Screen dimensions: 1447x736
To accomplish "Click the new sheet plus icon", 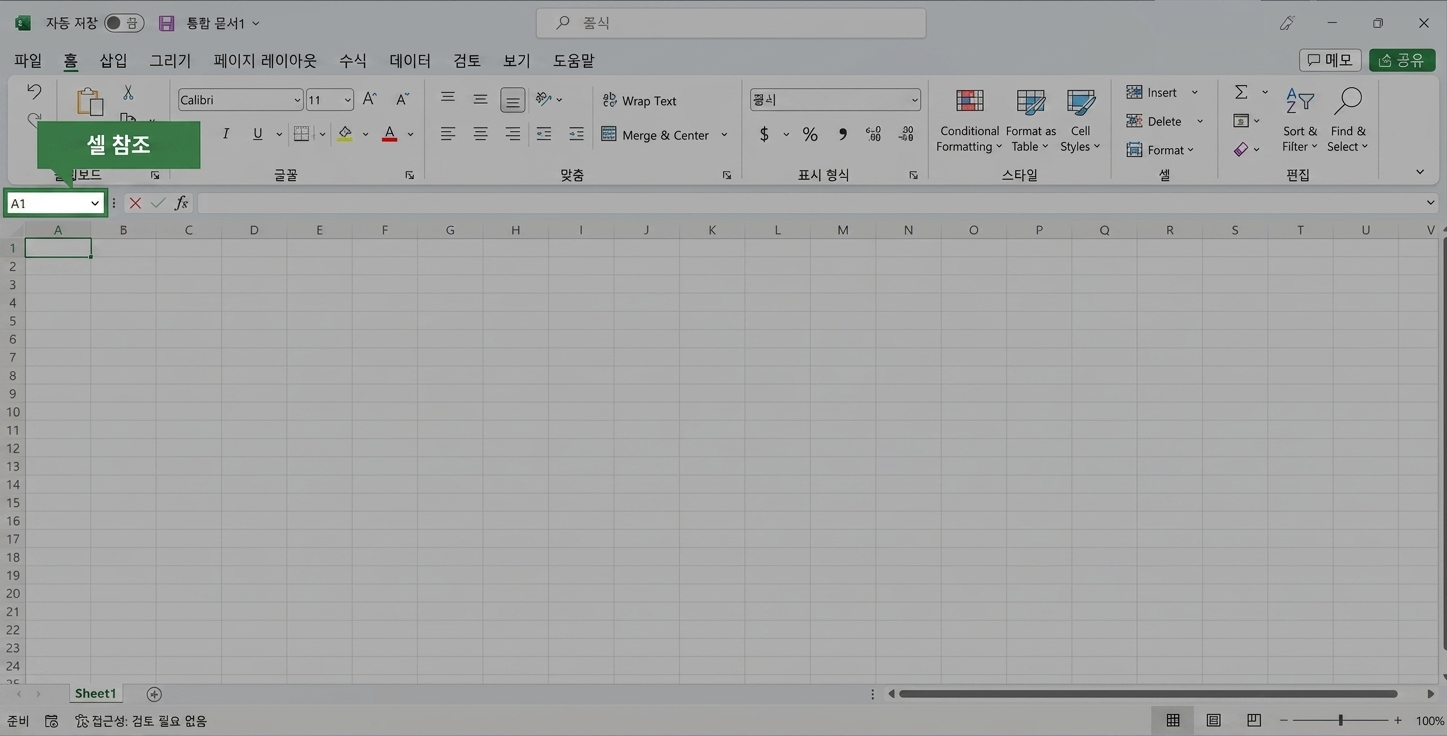I will 154,694.
